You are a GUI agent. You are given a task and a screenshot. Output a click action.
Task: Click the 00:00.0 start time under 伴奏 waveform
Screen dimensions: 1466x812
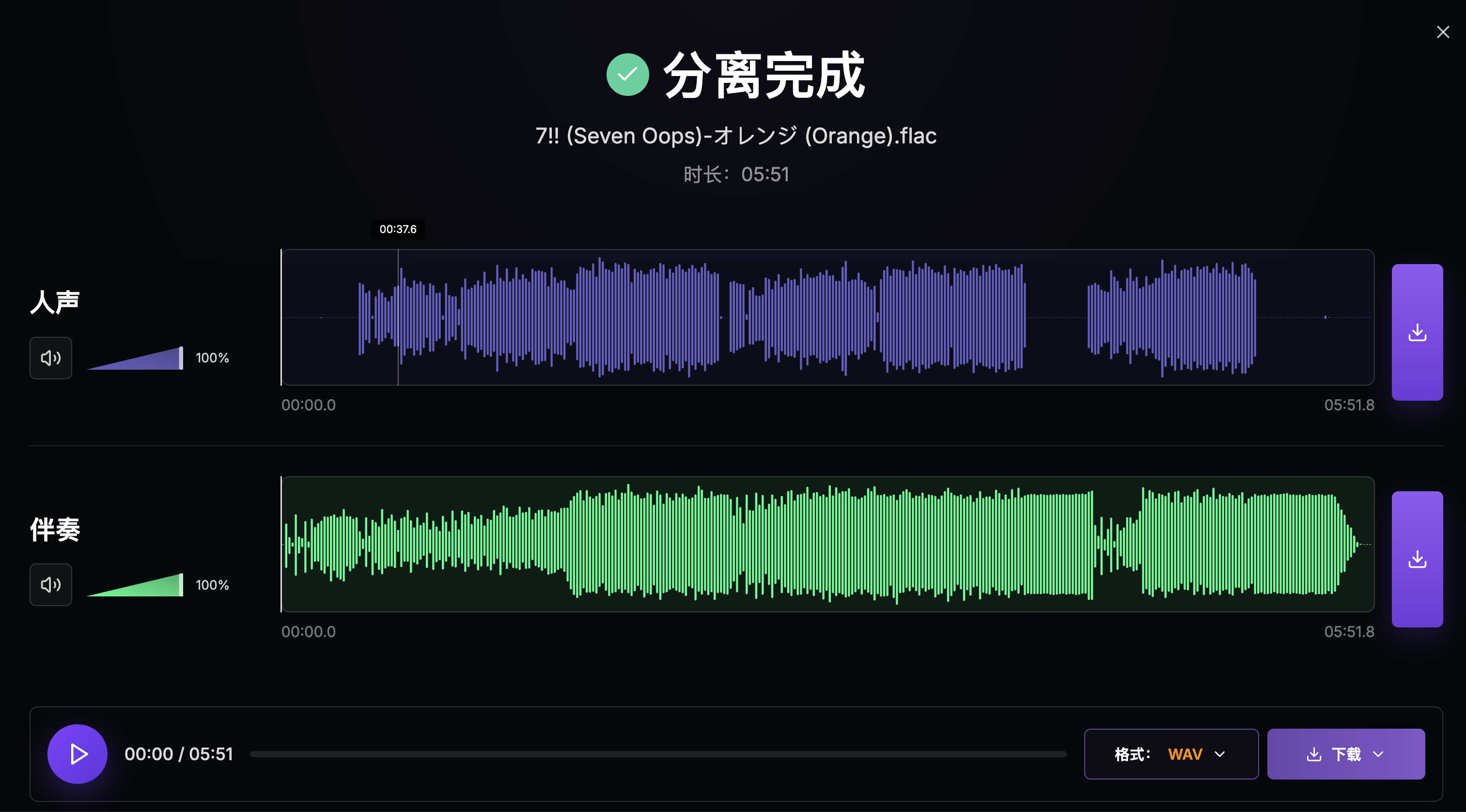(309, 632)
